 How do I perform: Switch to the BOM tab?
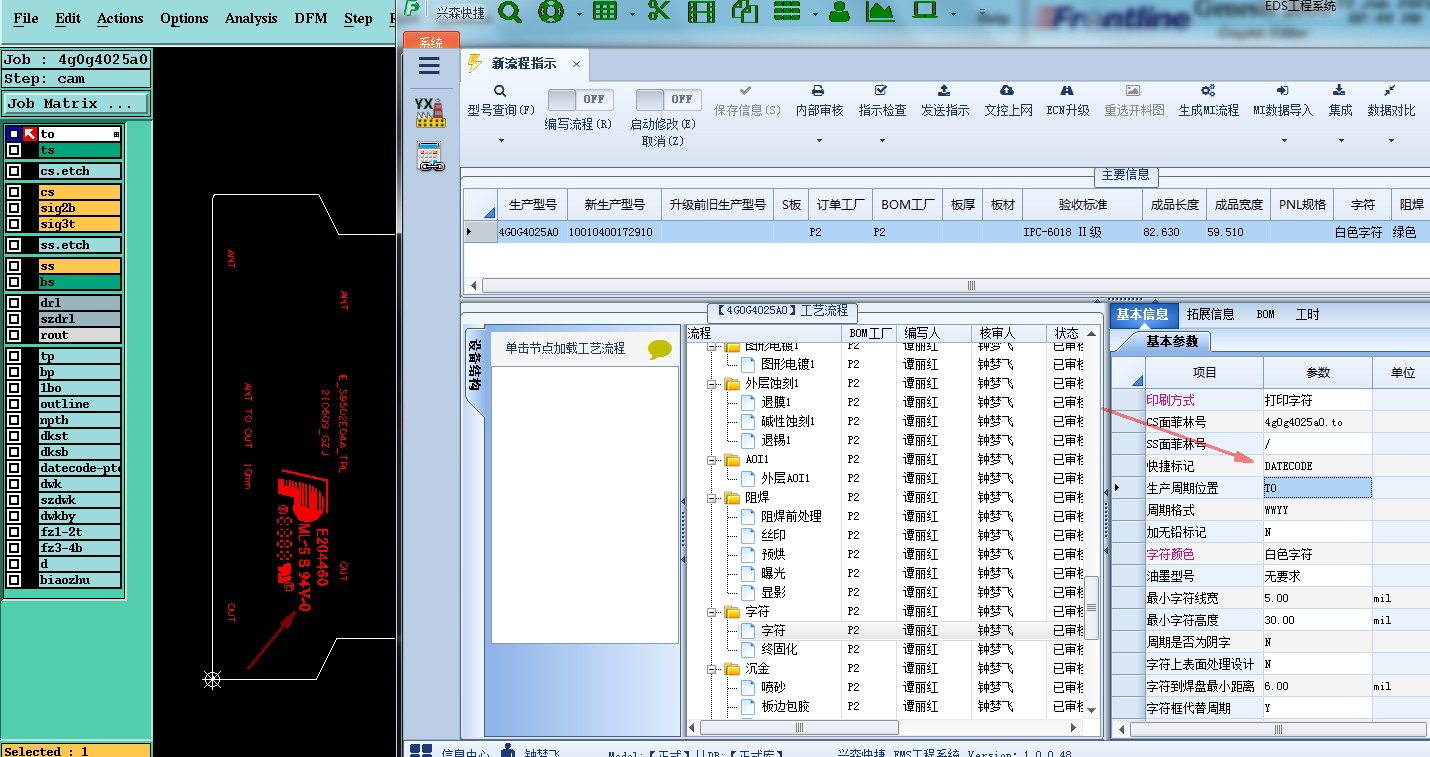coord(1265,314)
